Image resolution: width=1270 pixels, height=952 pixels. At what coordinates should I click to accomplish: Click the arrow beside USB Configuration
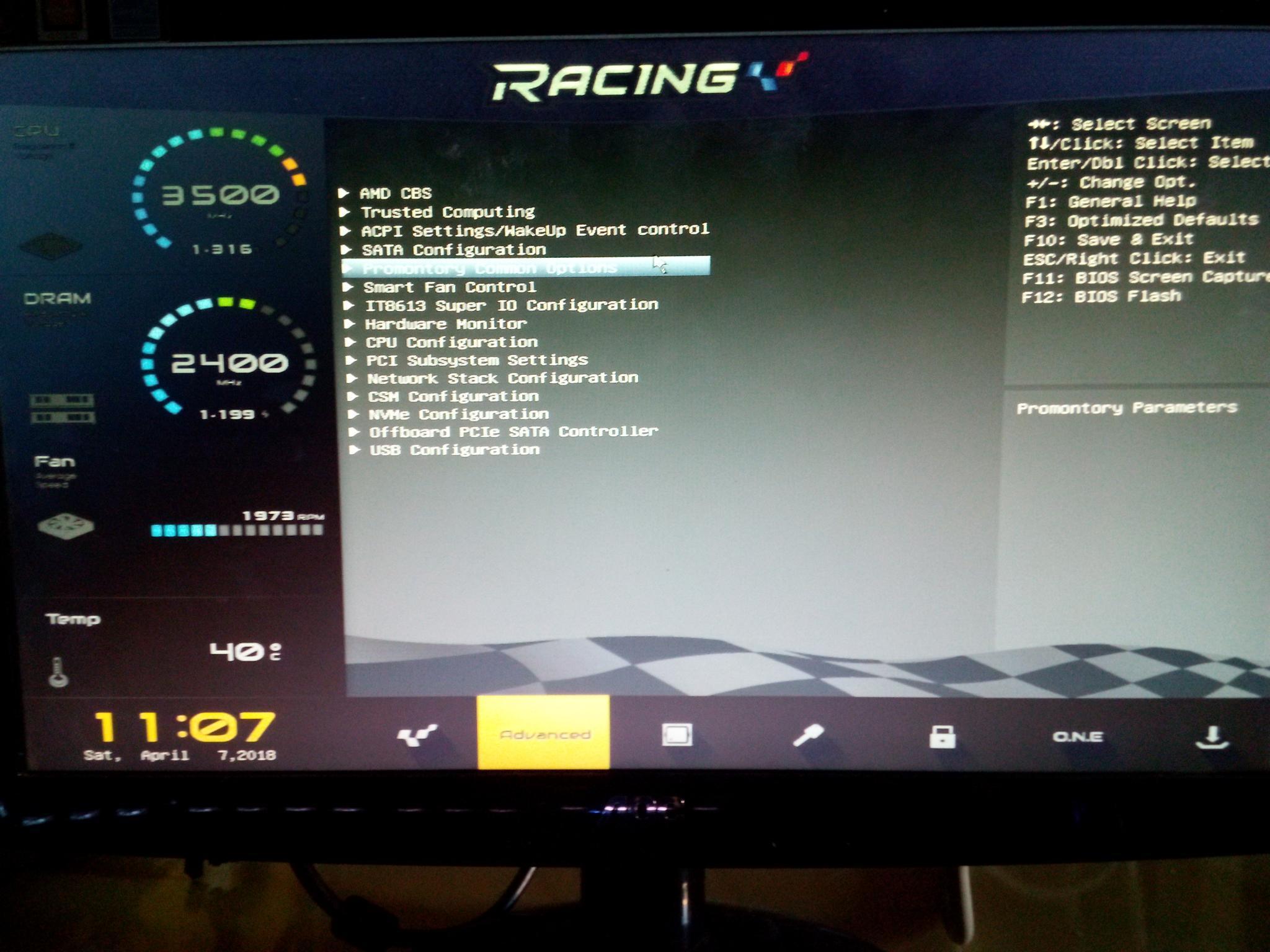click(355, 449)
